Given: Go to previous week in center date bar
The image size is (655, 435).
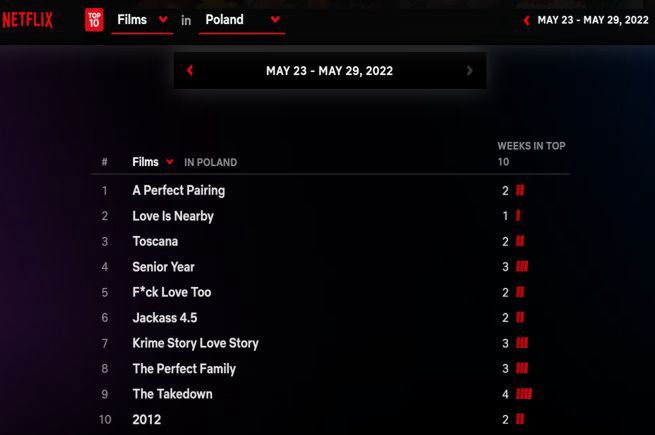Looking at the screenshot, I should tap(190, 70).
